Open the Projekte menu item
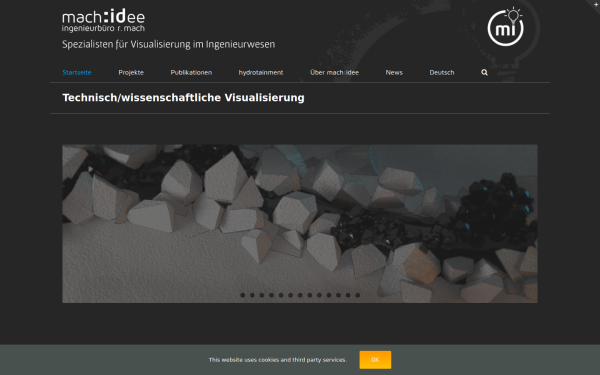This screenshot has height=375, width=600. 131,72
